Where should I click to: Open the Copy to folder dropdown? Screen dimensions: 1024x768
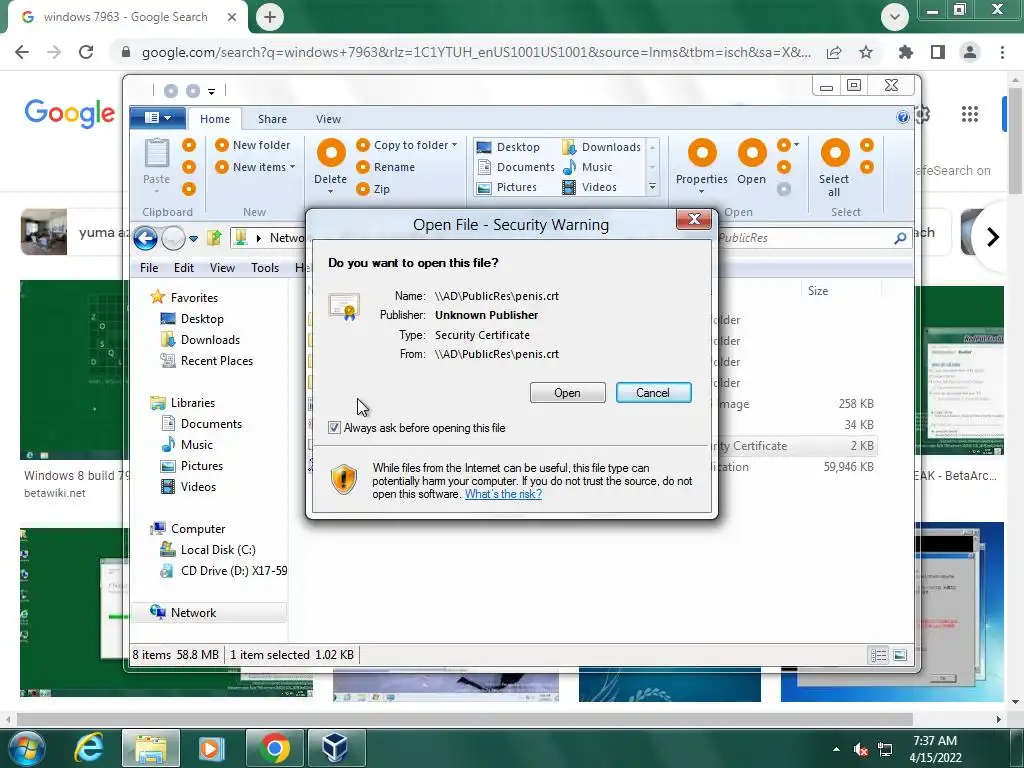[407, 145]
